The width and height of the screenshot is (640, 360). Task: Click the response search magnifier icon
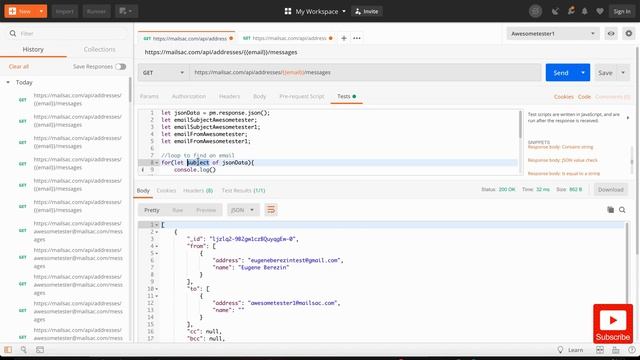coord(622,210)
